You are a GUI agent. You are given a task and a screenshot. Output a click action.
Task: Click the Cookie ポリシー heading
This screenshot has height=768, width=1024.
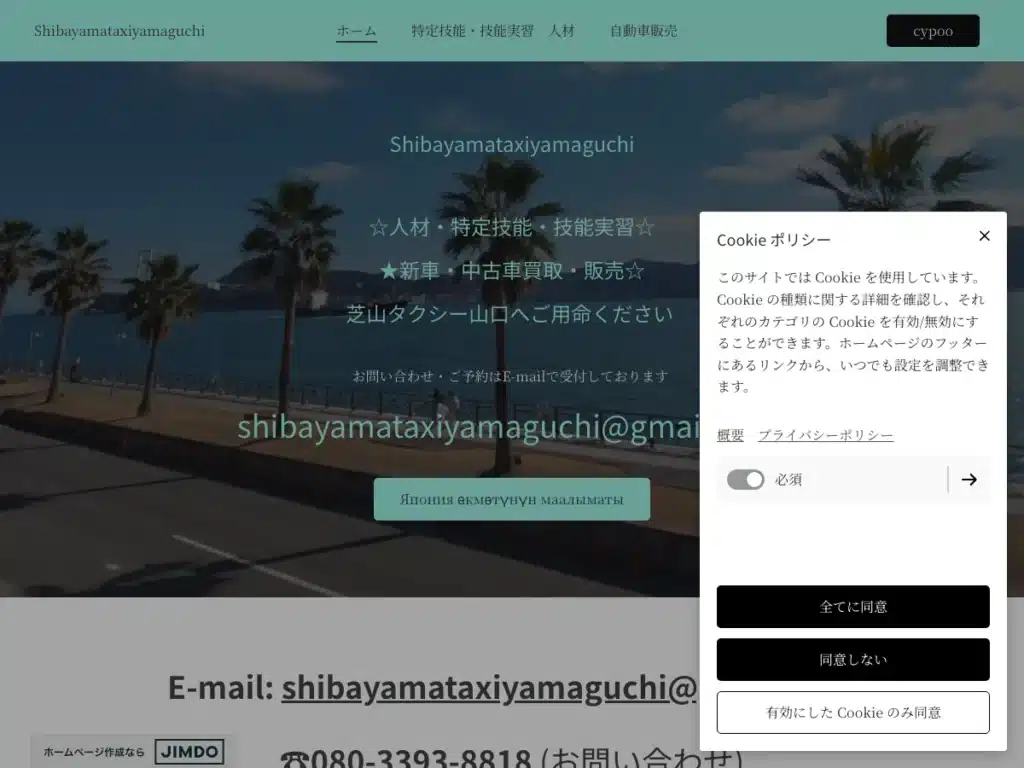click(x=773, y=240)
